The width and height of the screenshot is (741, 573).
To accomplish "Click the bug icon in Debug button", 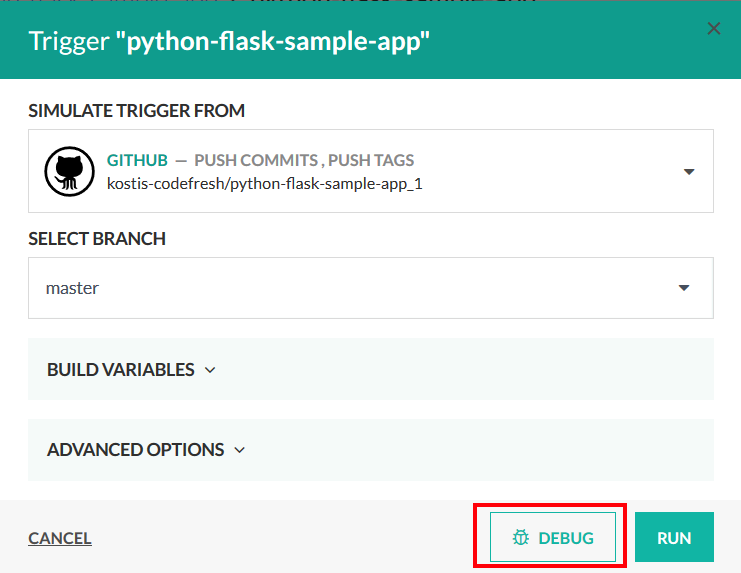I will pos(520,538).
